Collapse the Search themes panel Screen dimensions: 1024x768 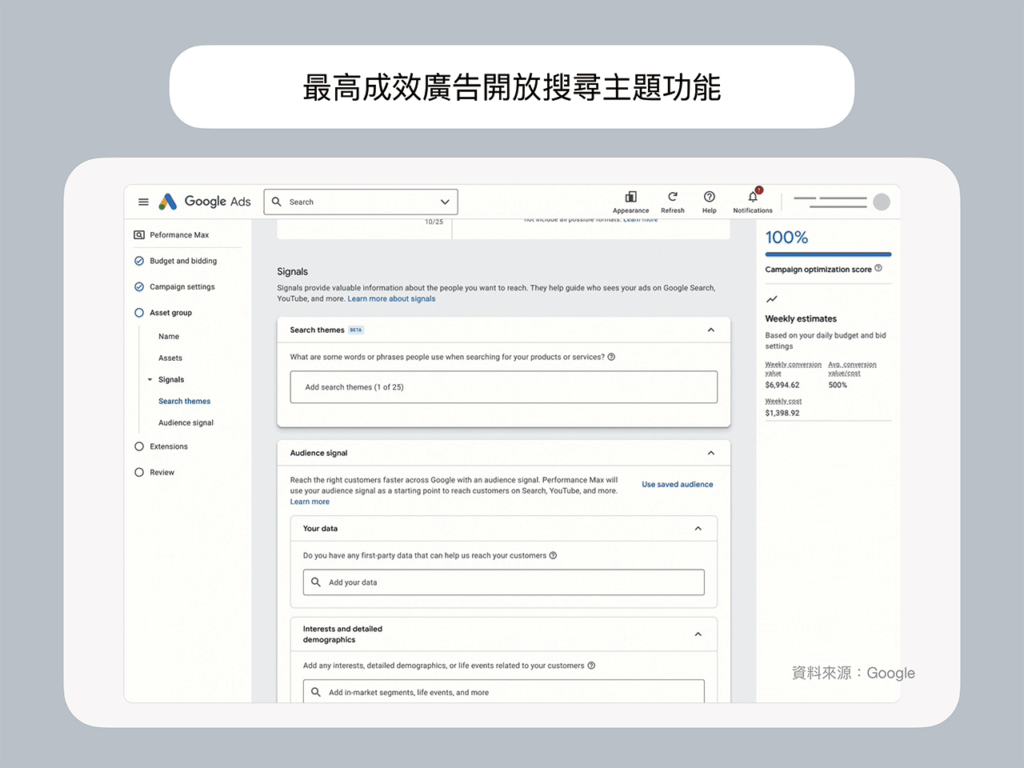click(x=711, y=330)
